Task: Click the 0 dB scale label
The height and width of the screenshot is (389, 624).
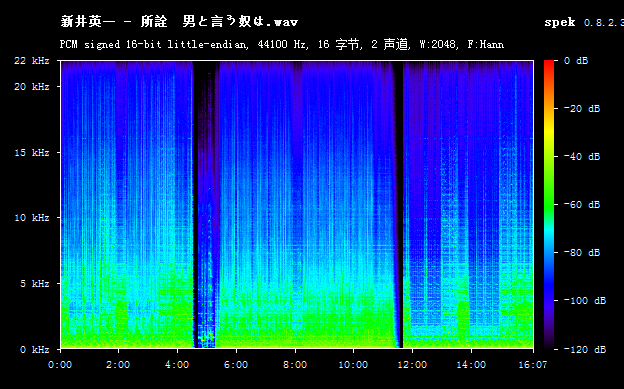Action: [576, 61]
